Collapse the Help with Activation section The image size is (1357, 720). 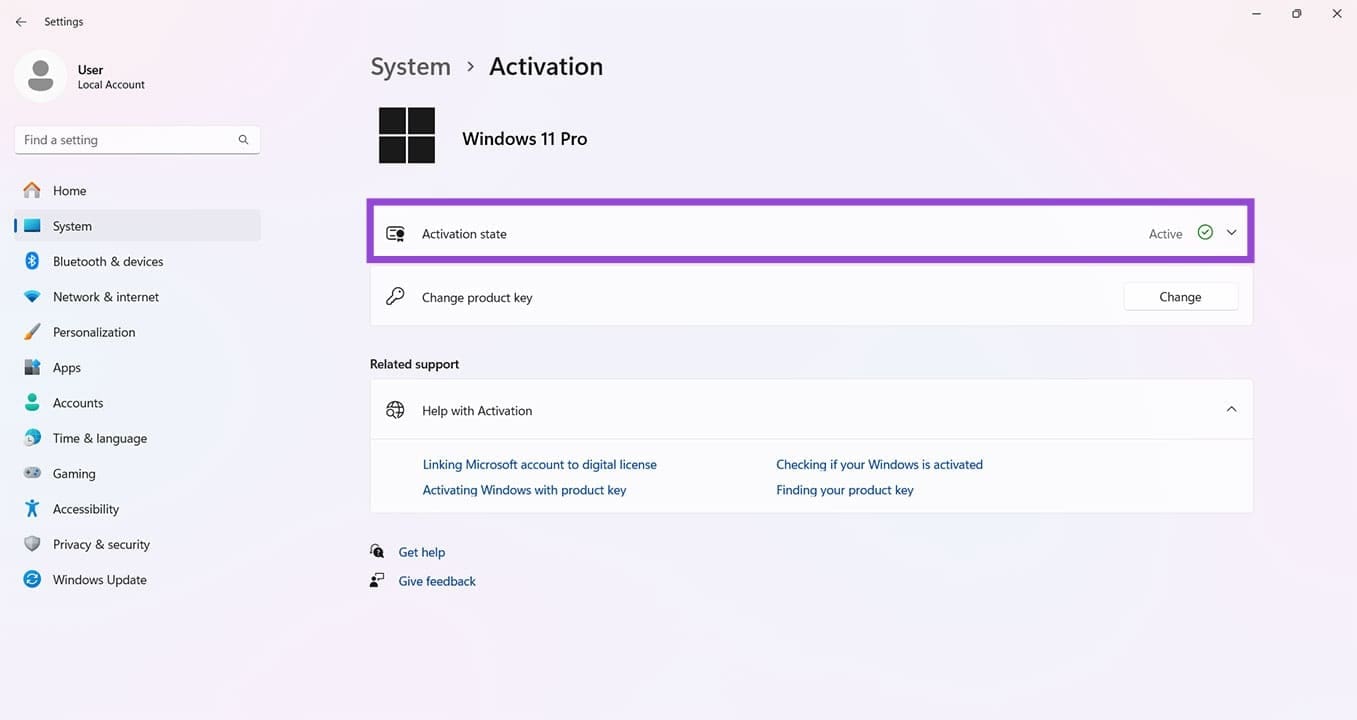pos(1231,410)
